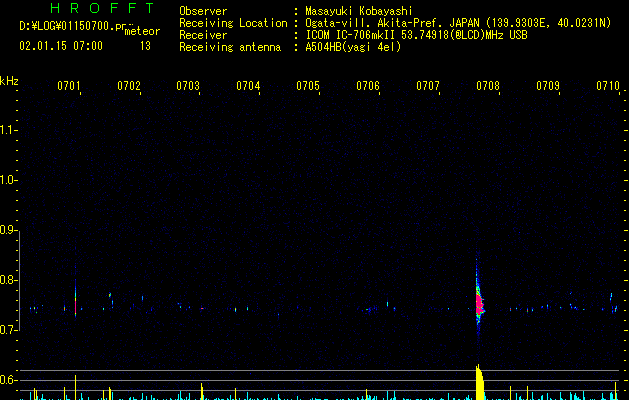Select observer name Masayuki Kobayashi
Viewport: 629px width, 400px height.
tap(359, 11)
